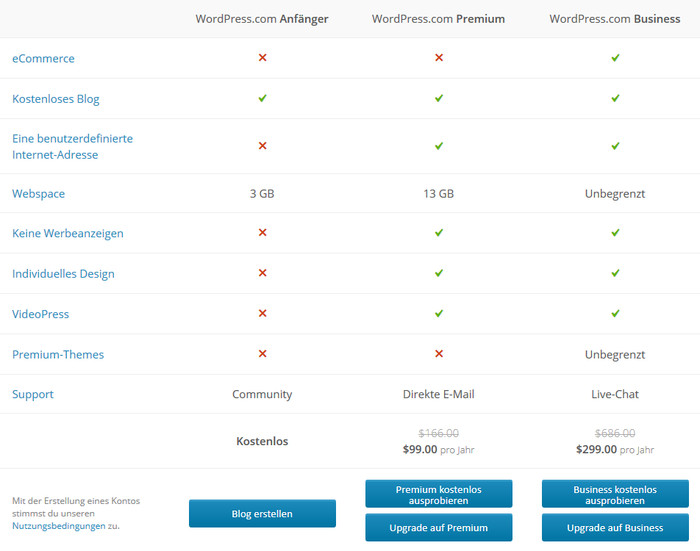
Task: Click the red X for eCommerce under Premium
Action: (x=439, y=58)
